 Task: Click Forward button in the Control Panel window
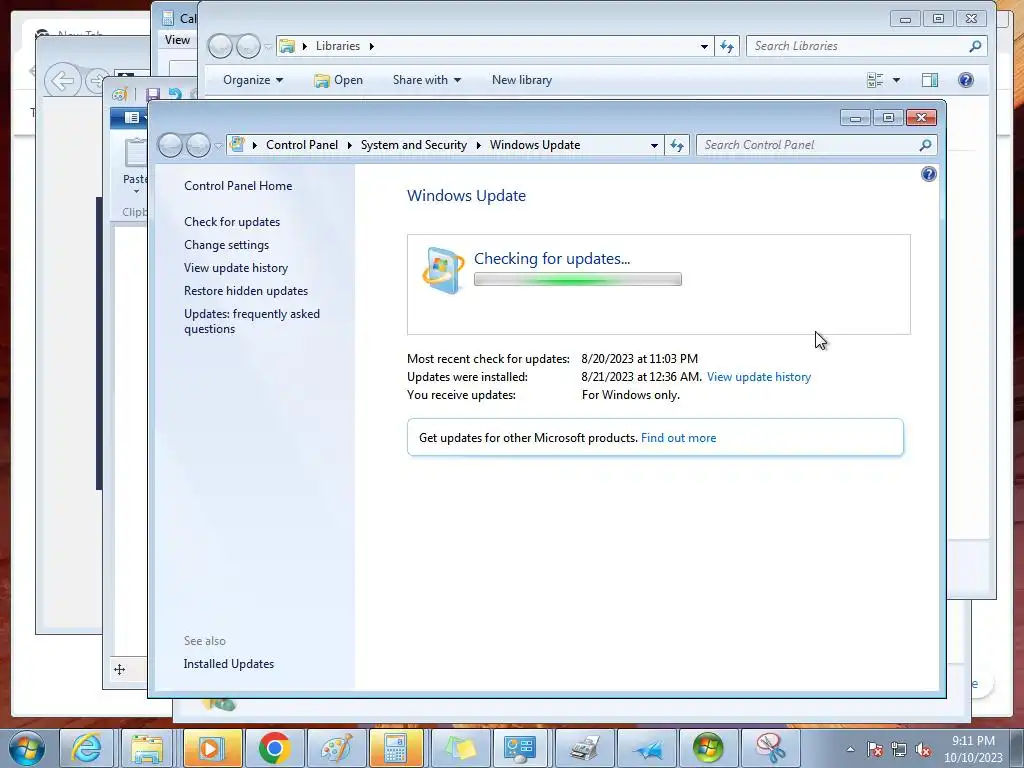pyautogui.click(x=198, y=145)
